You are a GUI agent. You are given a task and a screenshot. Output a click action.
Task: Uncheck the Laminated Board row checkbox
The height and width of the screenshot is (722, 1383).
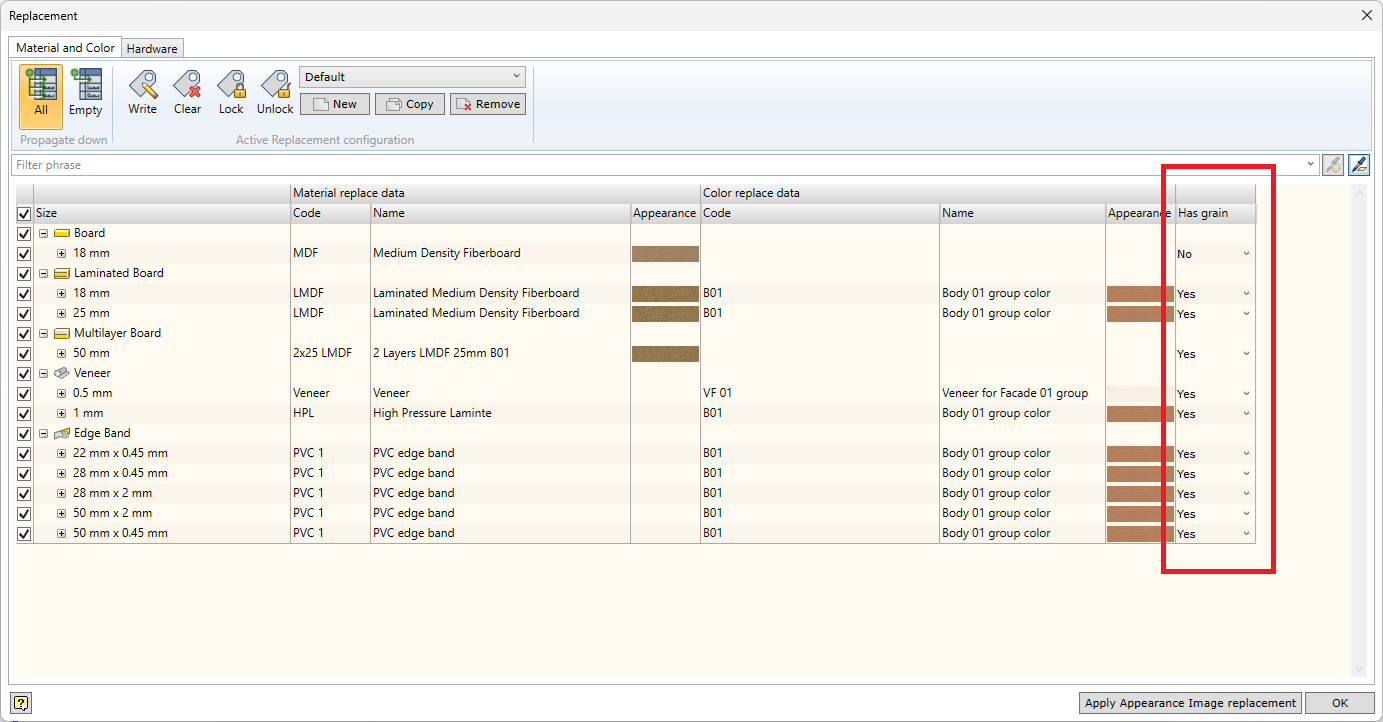[24, 273]
